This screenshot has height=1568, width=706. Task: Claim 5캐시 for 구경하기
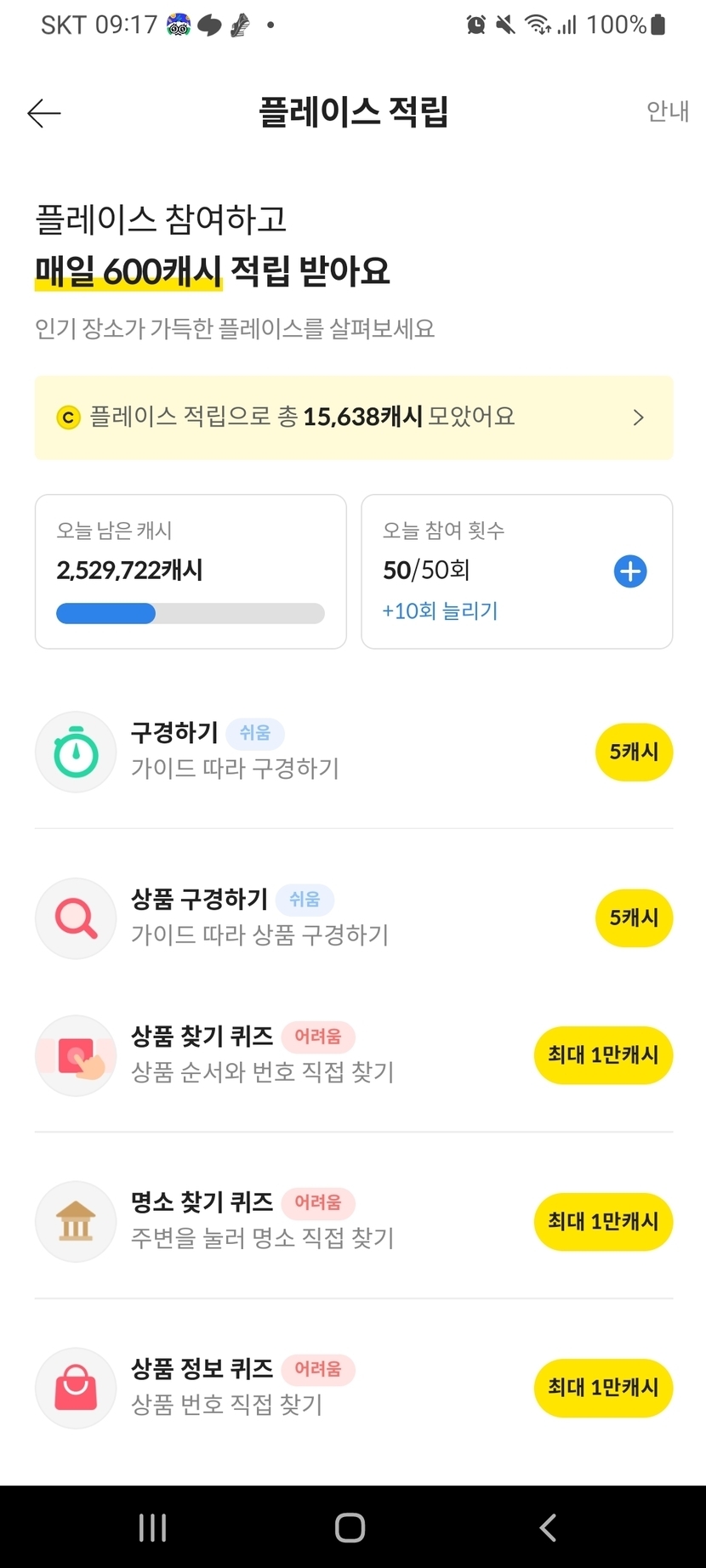[634, 753]
